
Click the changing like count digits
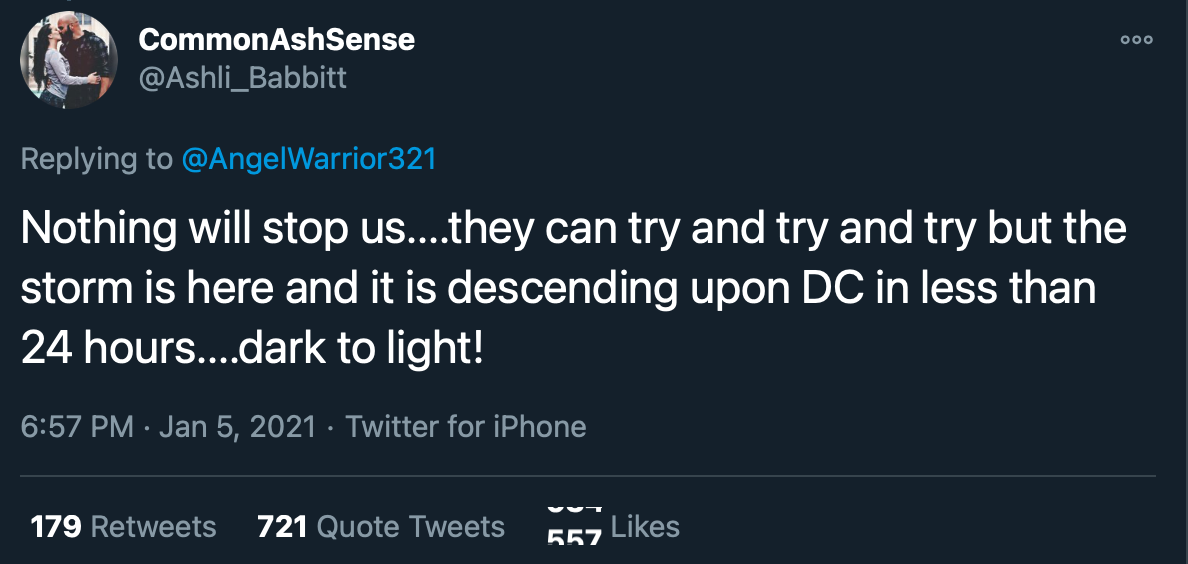pyautogui.click(x=574, y=527)
